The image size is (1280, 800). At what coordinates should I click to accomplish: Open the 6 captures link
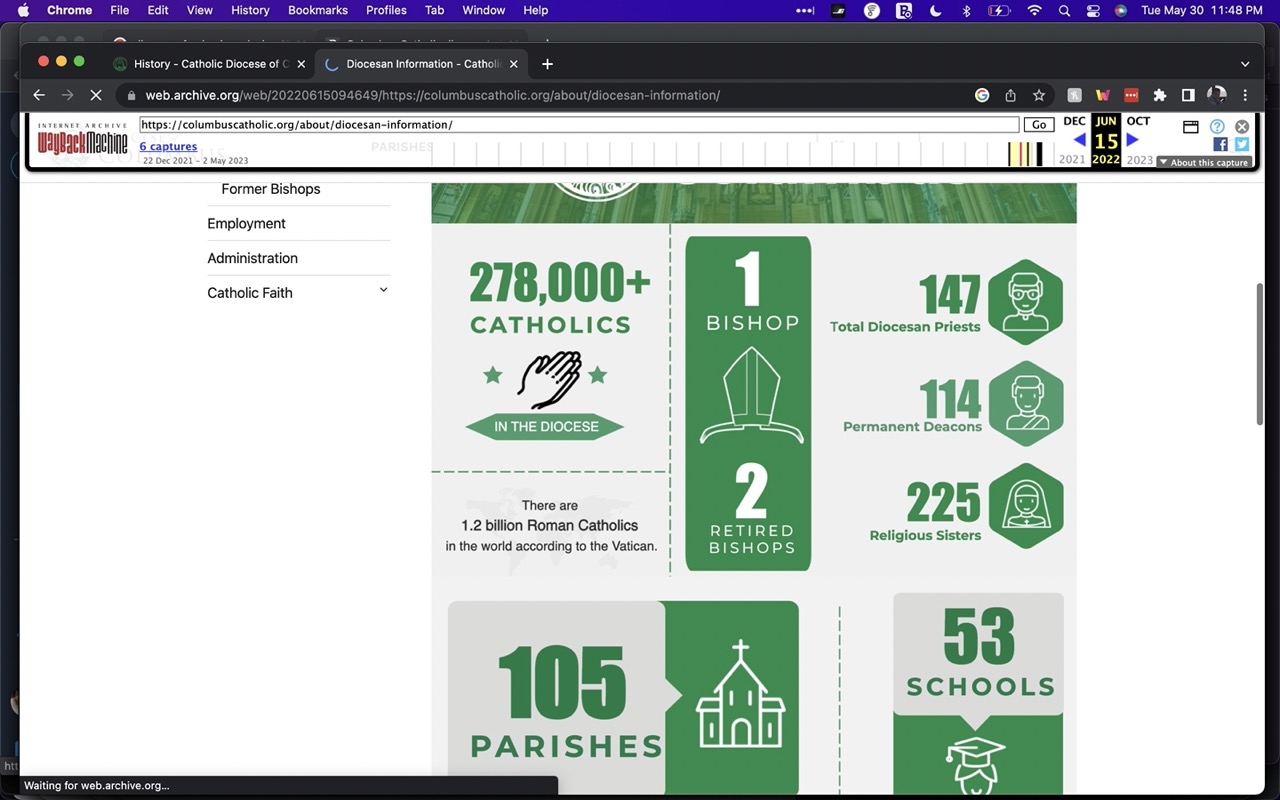tap(168, 147)
